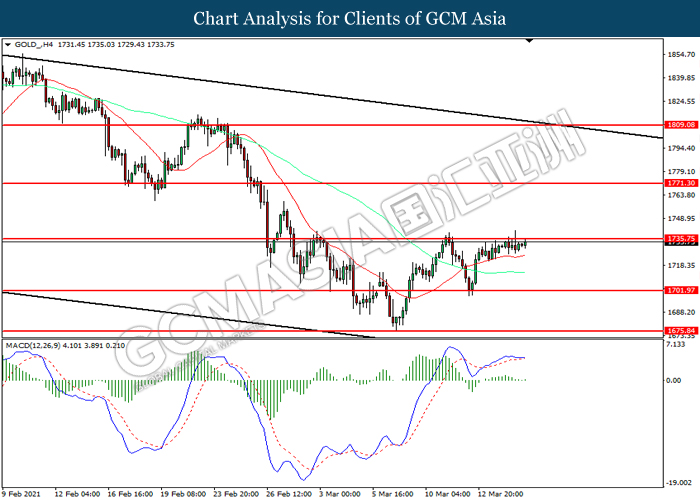Image resolution: width=700 pixels, height=500 pixels.
Task: Click the chart shift marker triangle at top
Action: pos(529,41)
